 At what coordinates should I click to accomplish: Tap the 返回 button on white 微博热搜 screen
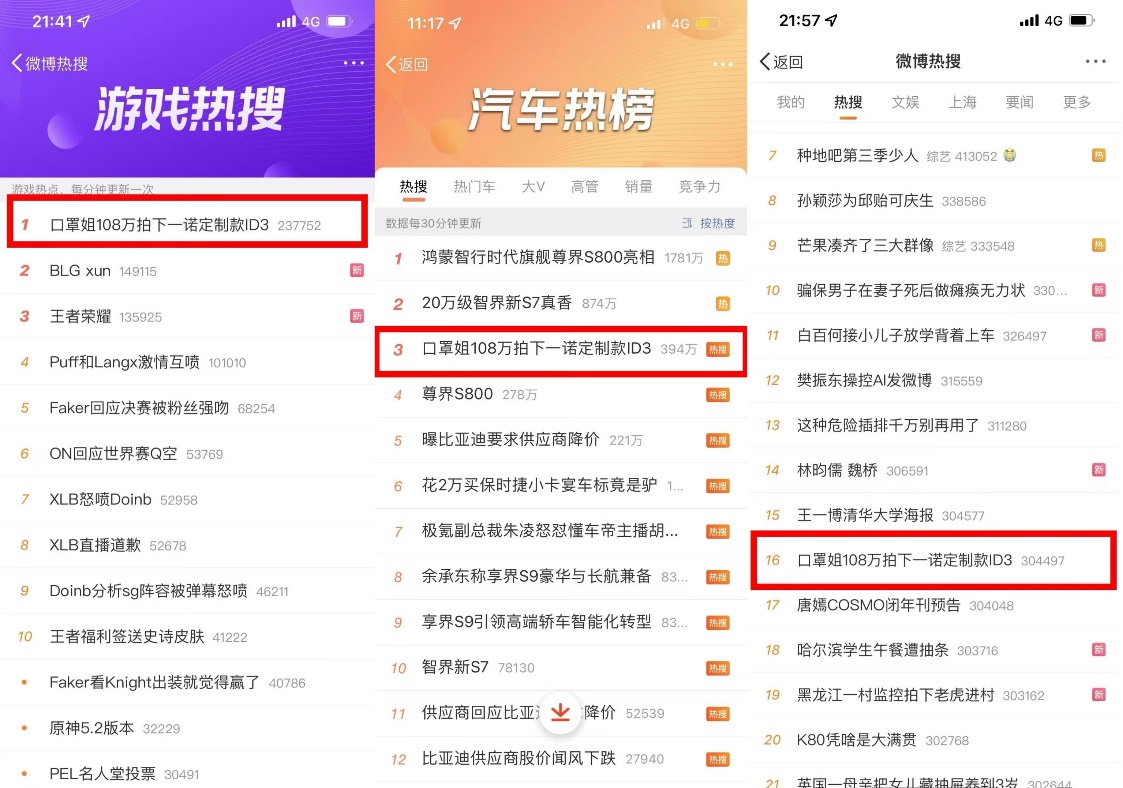781,62
